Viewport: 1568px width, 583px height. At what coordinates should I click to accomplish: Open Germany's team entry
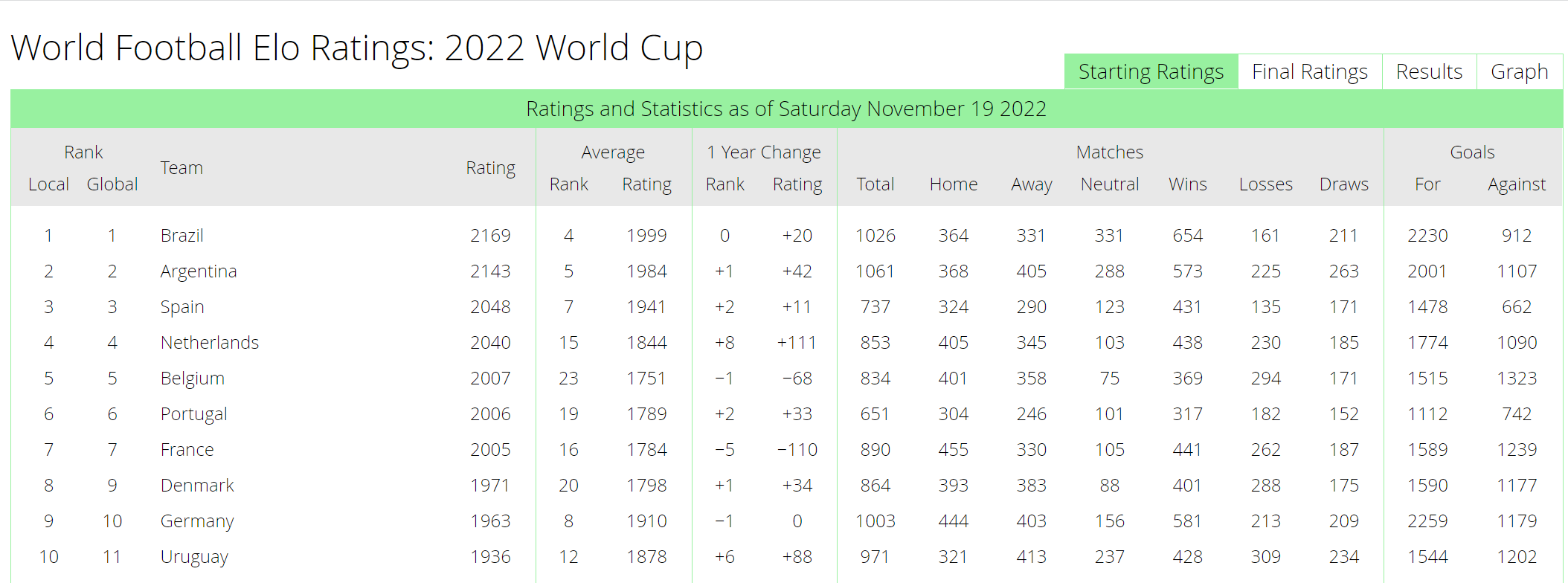(196, 521)
